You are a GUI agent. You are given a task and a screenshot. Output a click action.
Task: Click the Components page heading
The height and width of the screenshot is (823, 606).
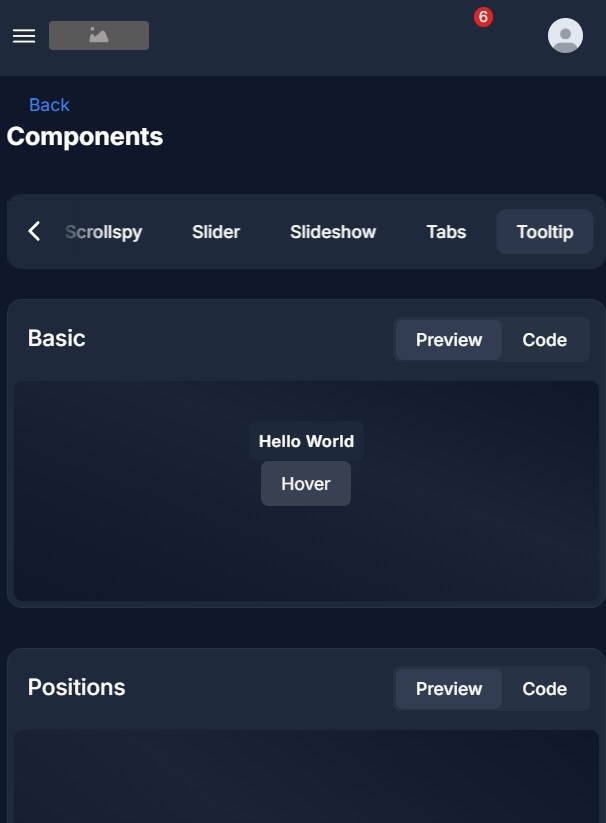point(85,136)
